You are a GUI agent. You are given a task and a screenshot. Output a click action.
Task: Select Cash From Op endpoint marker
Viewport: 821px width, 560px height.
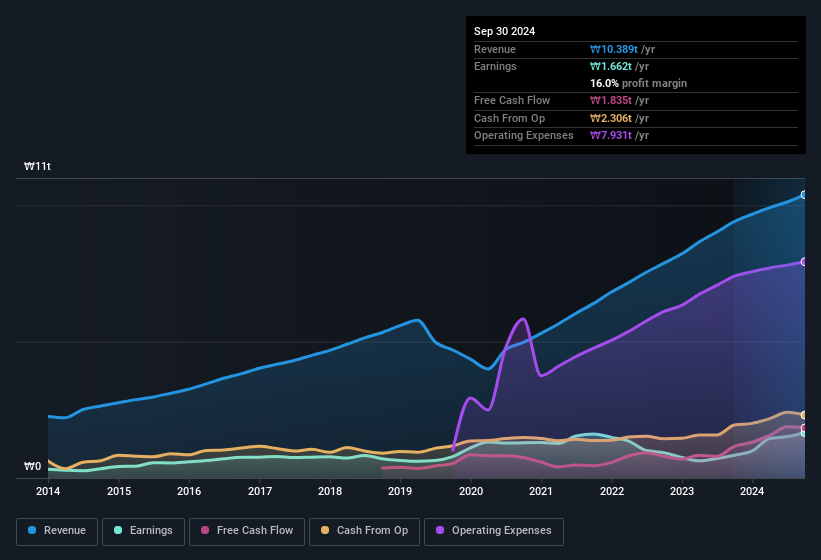tap(804, 415)
